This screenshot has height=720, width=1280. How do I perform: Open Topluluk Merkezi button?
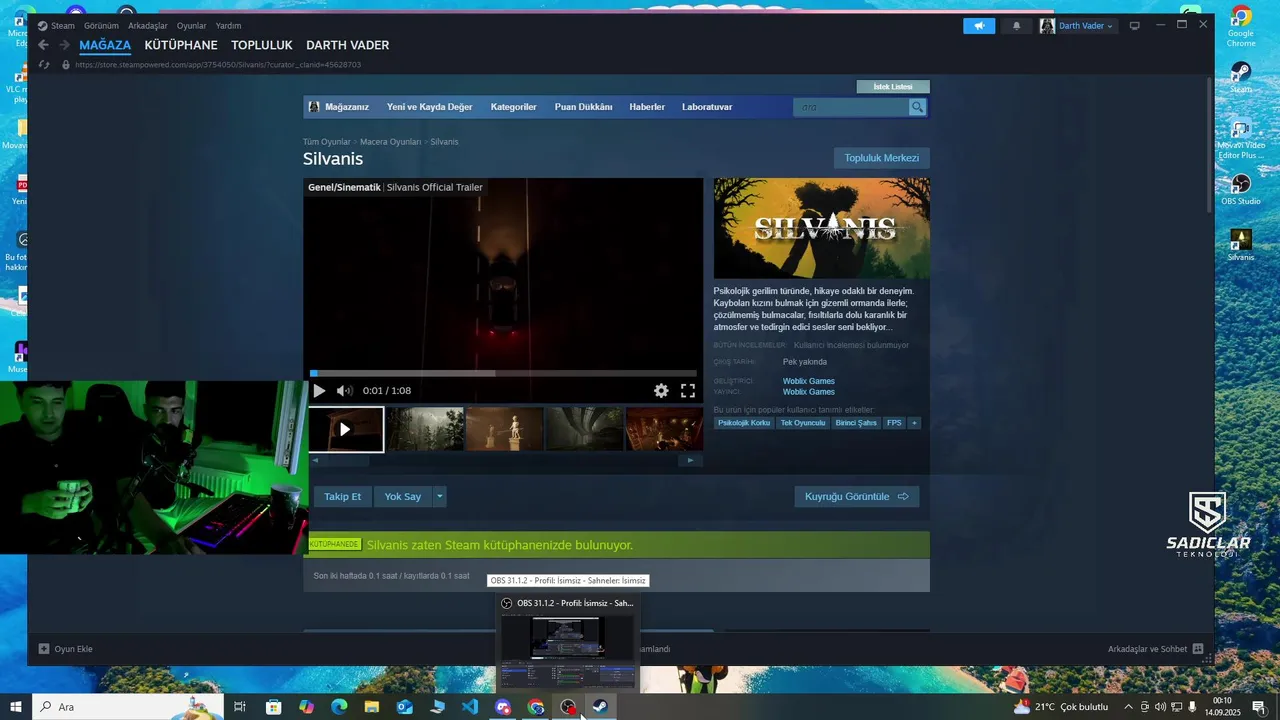882,158
